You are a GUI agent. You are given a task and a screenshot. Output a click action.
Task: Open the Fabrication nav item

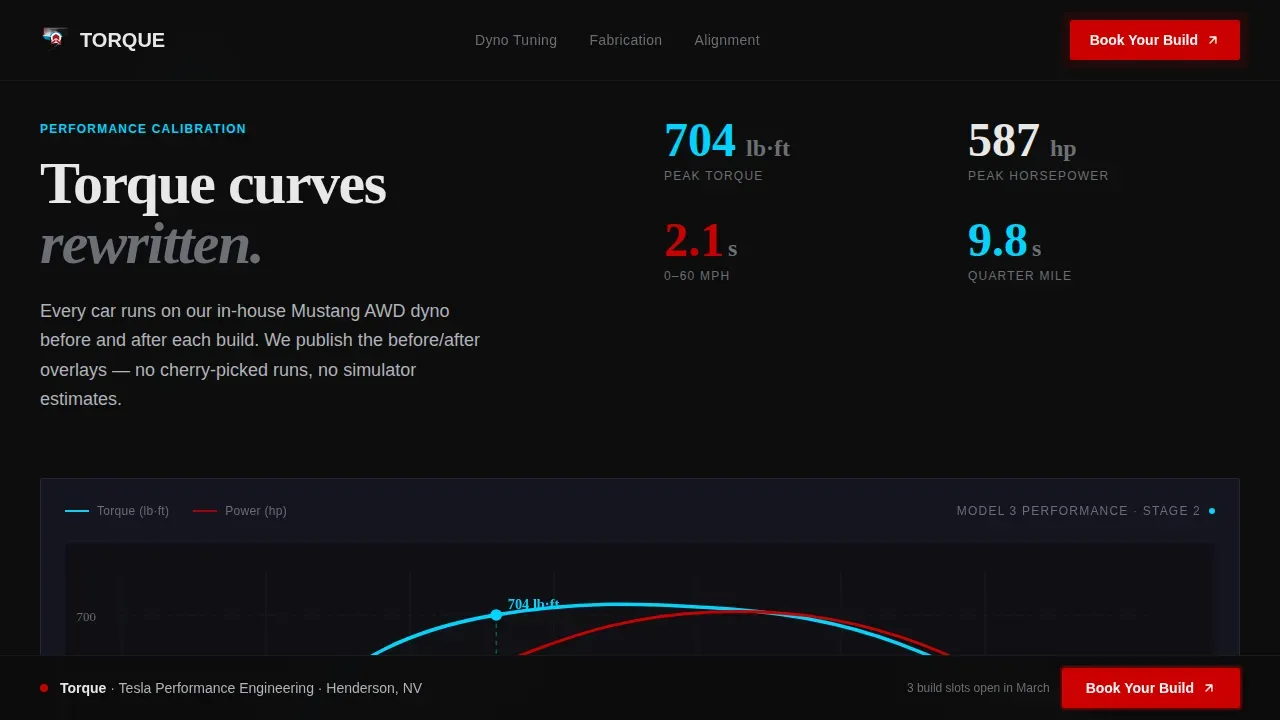click(x=626, y=40)
